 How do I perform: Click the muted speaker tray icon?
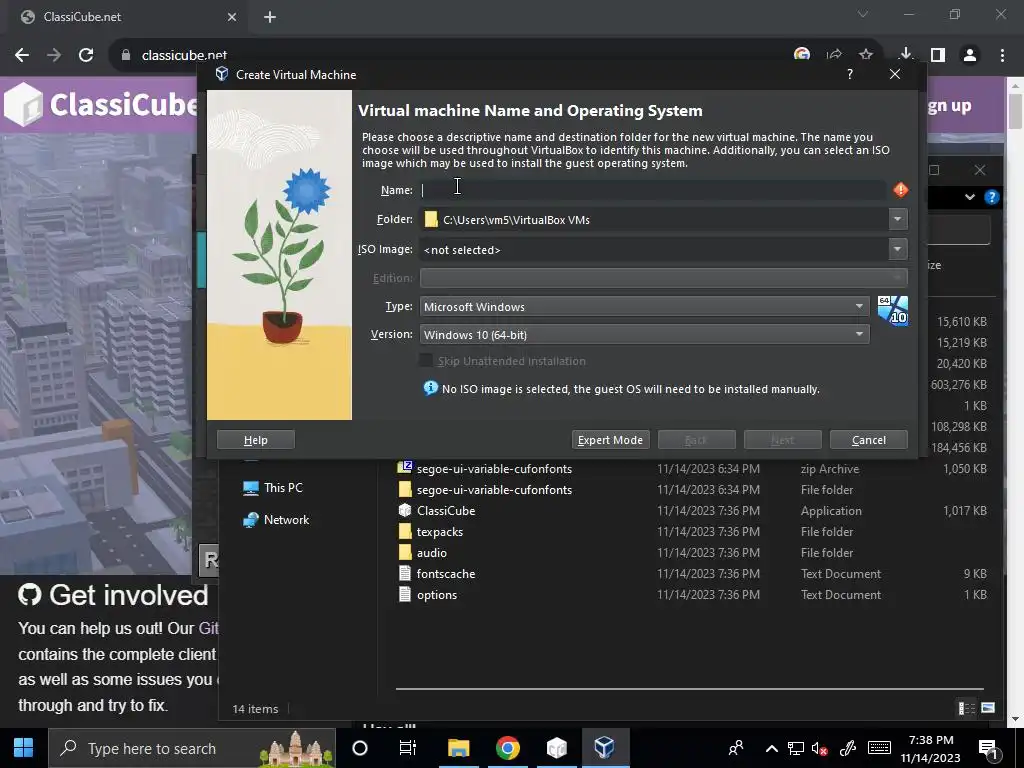[x=820, y=748]
